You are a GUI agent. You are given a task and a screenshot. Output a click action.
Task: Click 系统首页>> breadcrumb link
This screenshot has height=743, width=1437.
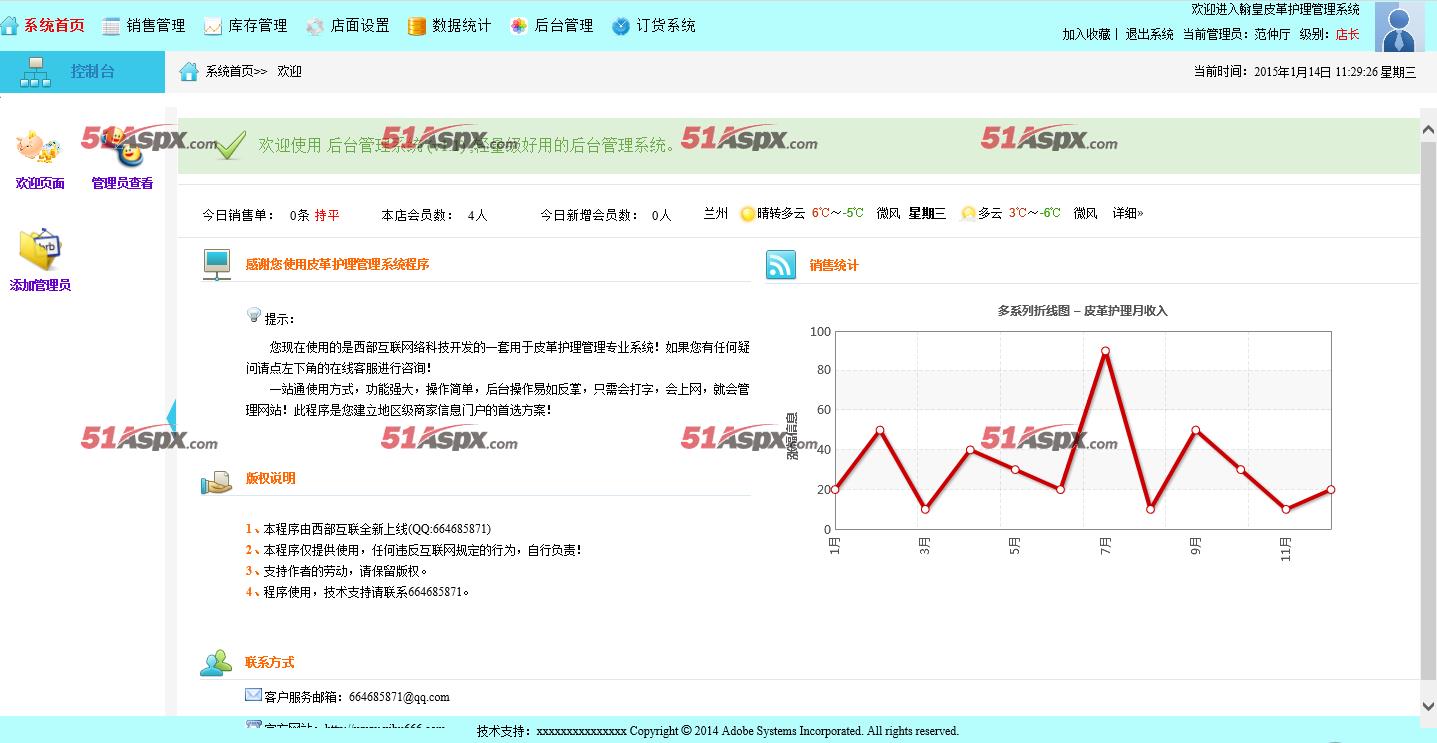[x=237, y=72]
